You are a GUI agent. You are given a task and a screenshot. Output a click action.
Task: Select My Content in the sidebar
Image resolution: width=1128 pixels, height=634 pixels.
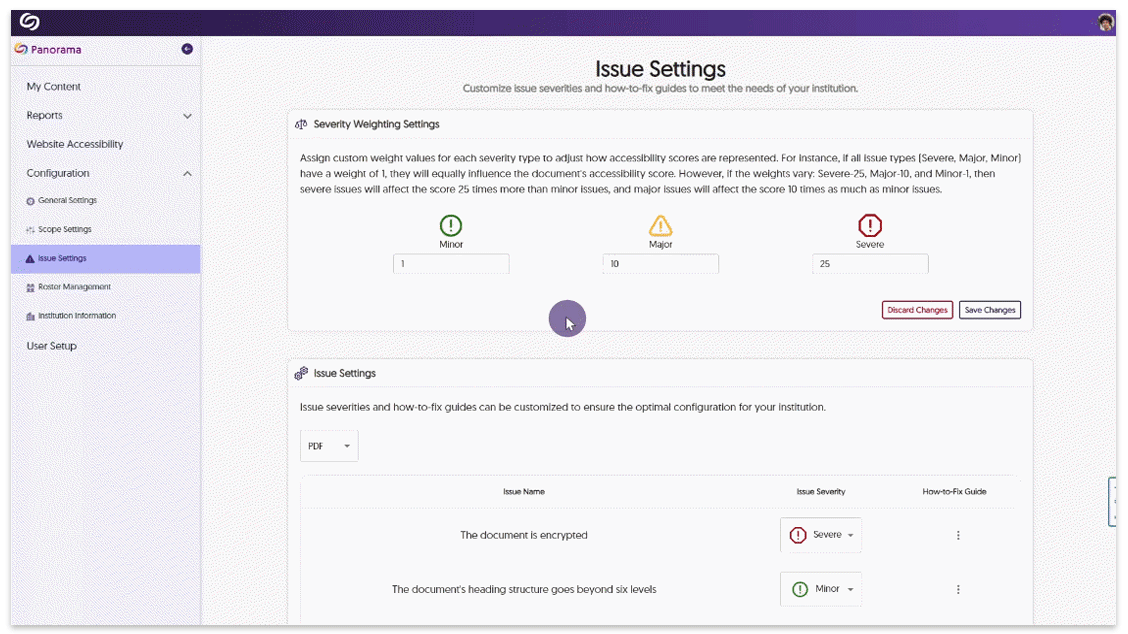(53, 86)
